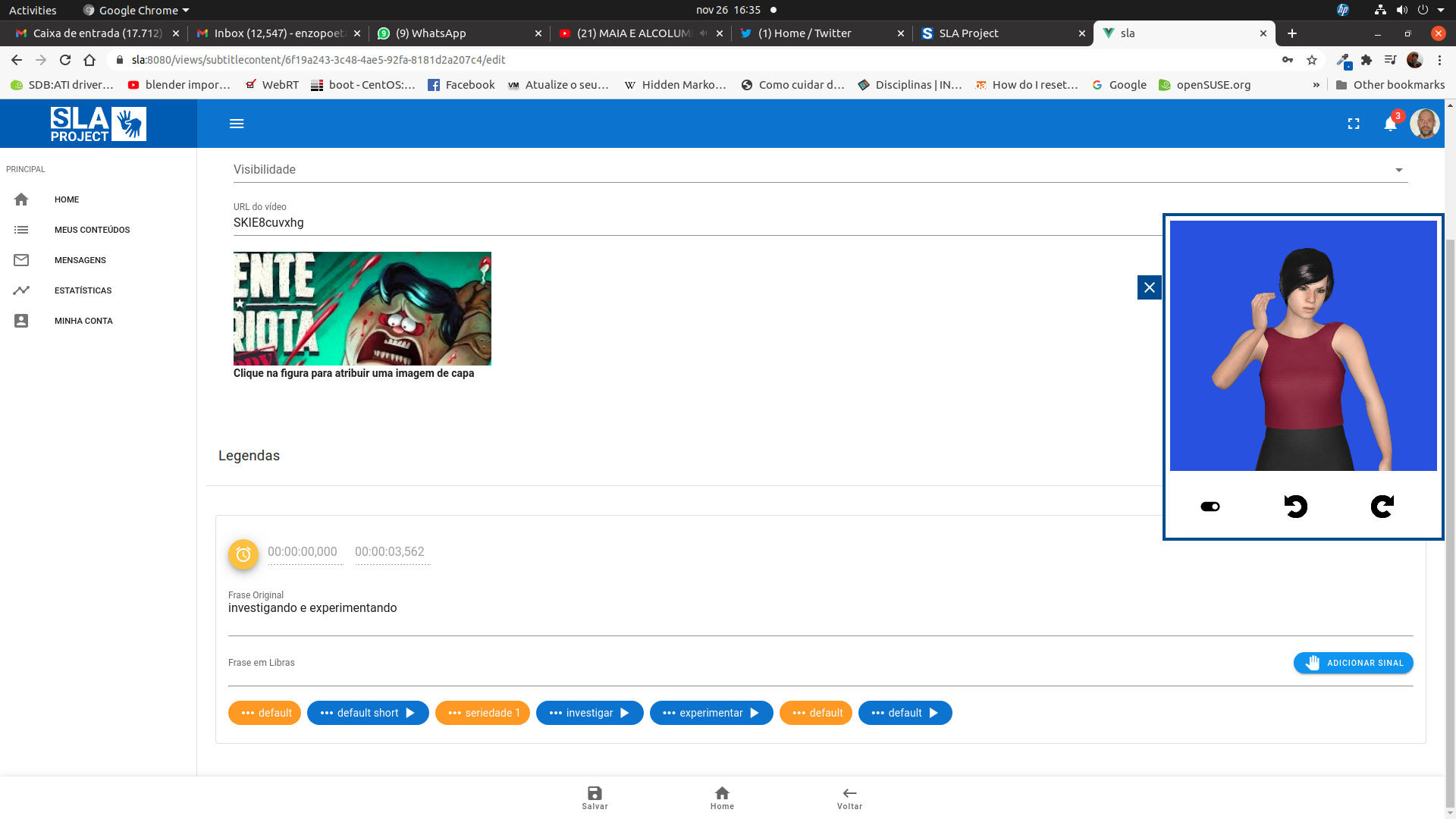The height and width of the screenshot is (819, 1456).
Task: Close the avatar panel with X button
Action: pos(1150,287)
